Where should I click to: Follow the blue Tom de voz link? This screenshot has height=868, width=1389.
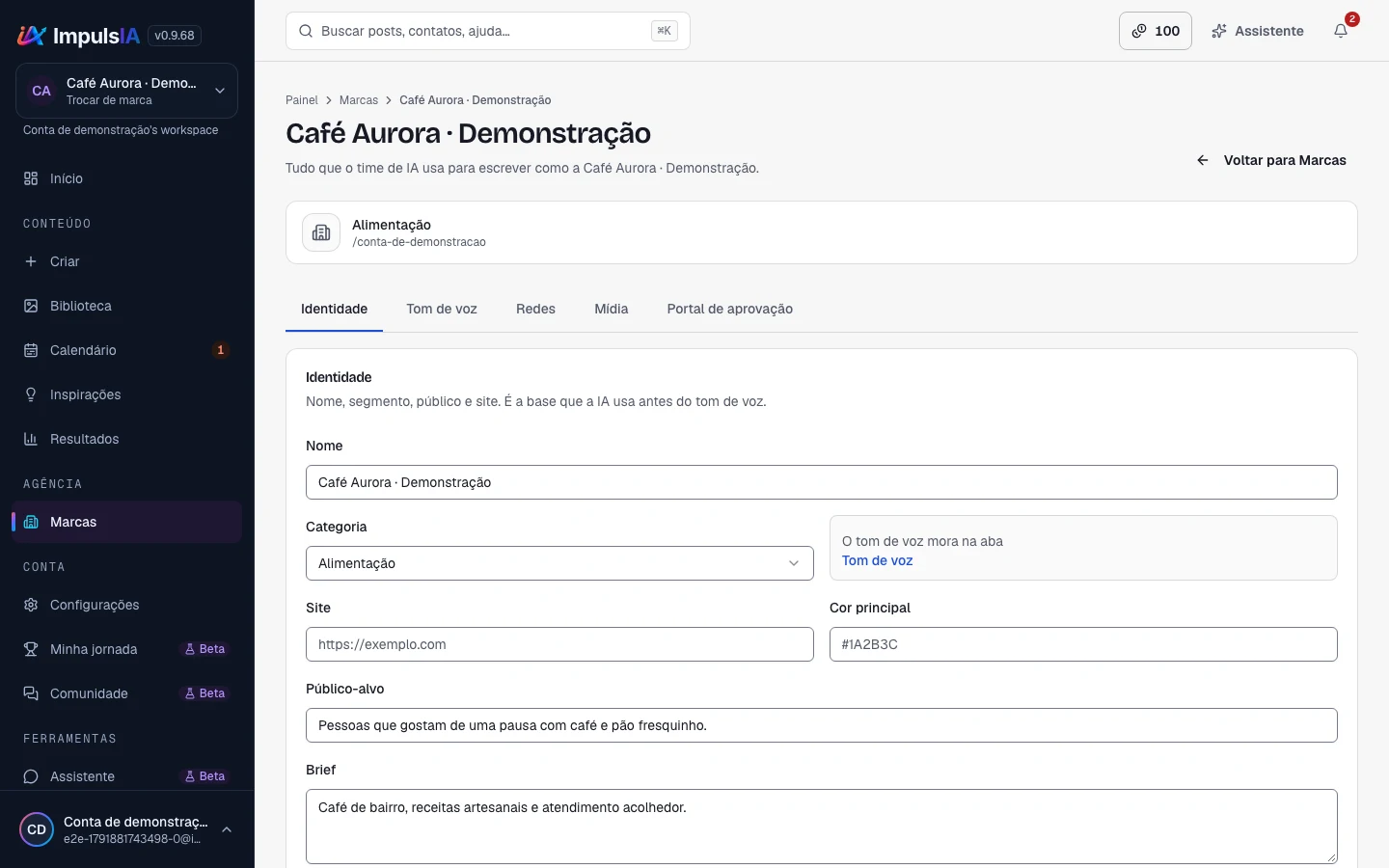pos(877,560)
